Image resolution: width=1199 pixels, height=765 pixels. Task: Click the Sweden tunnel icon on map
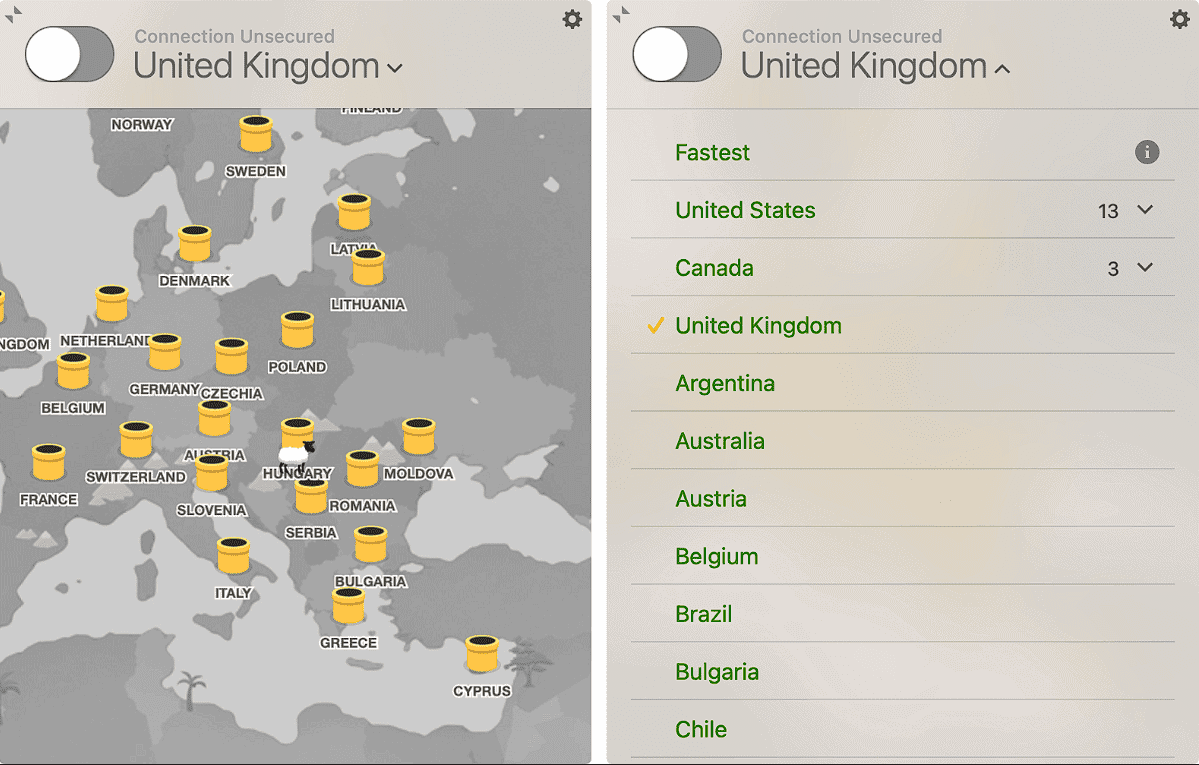click(x=256, y=133)
